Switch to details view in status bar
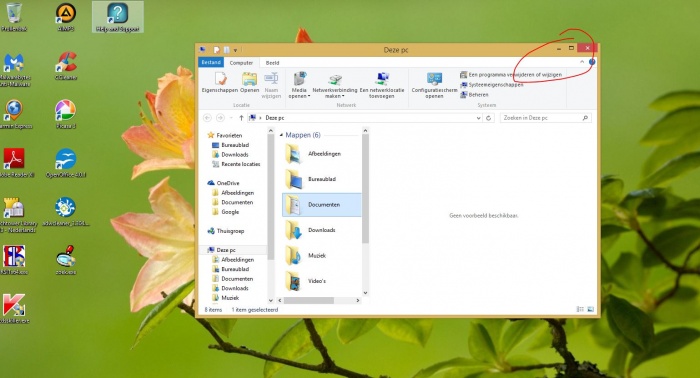This screenshot has width=700, height=378. click(580, 309)
